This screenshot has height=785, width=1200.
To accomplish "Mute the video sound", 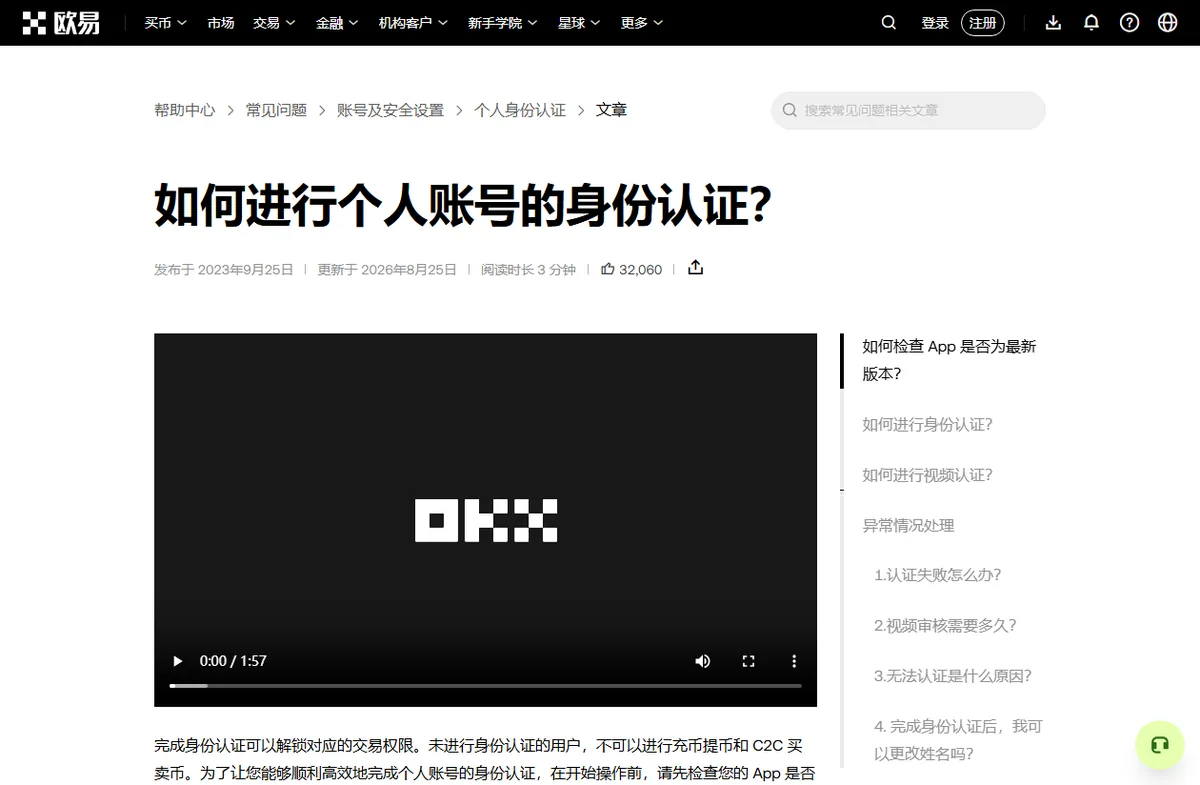I will (703, 661).
